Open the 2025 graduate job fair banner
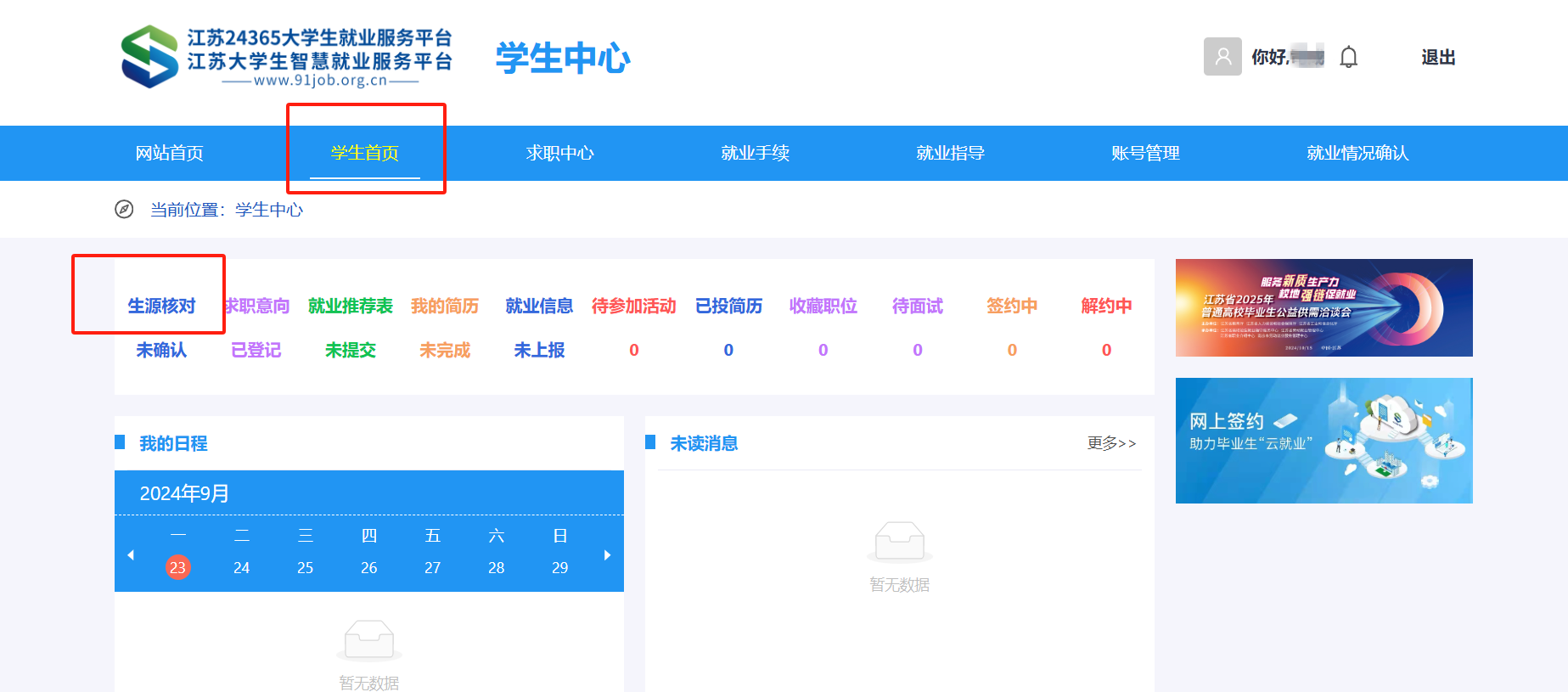Viewport: 1568px width, 692px height. coord(1324,307)
